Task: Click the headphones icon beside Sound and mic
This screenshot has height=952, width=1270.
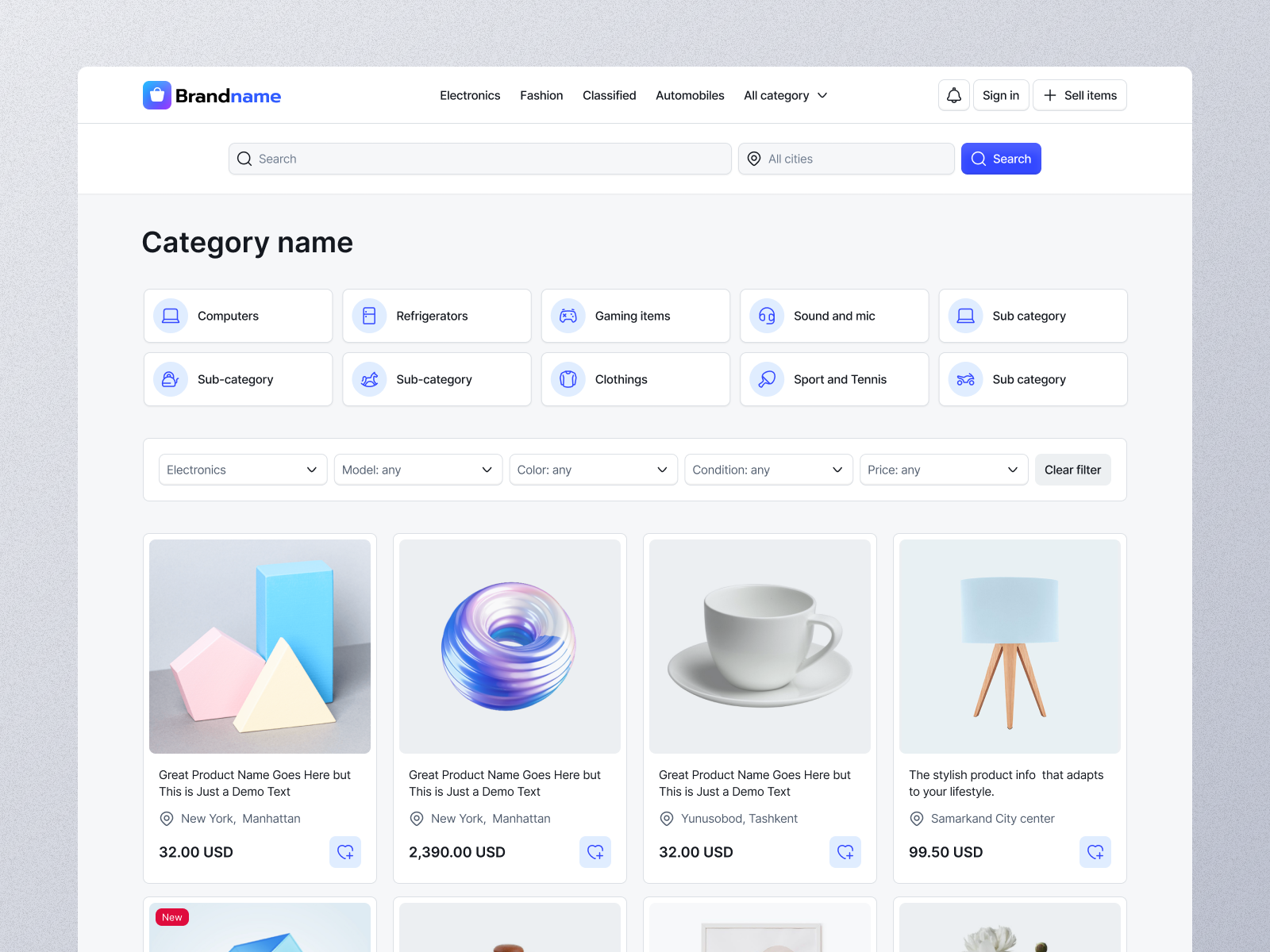Action: coord(767,316)
